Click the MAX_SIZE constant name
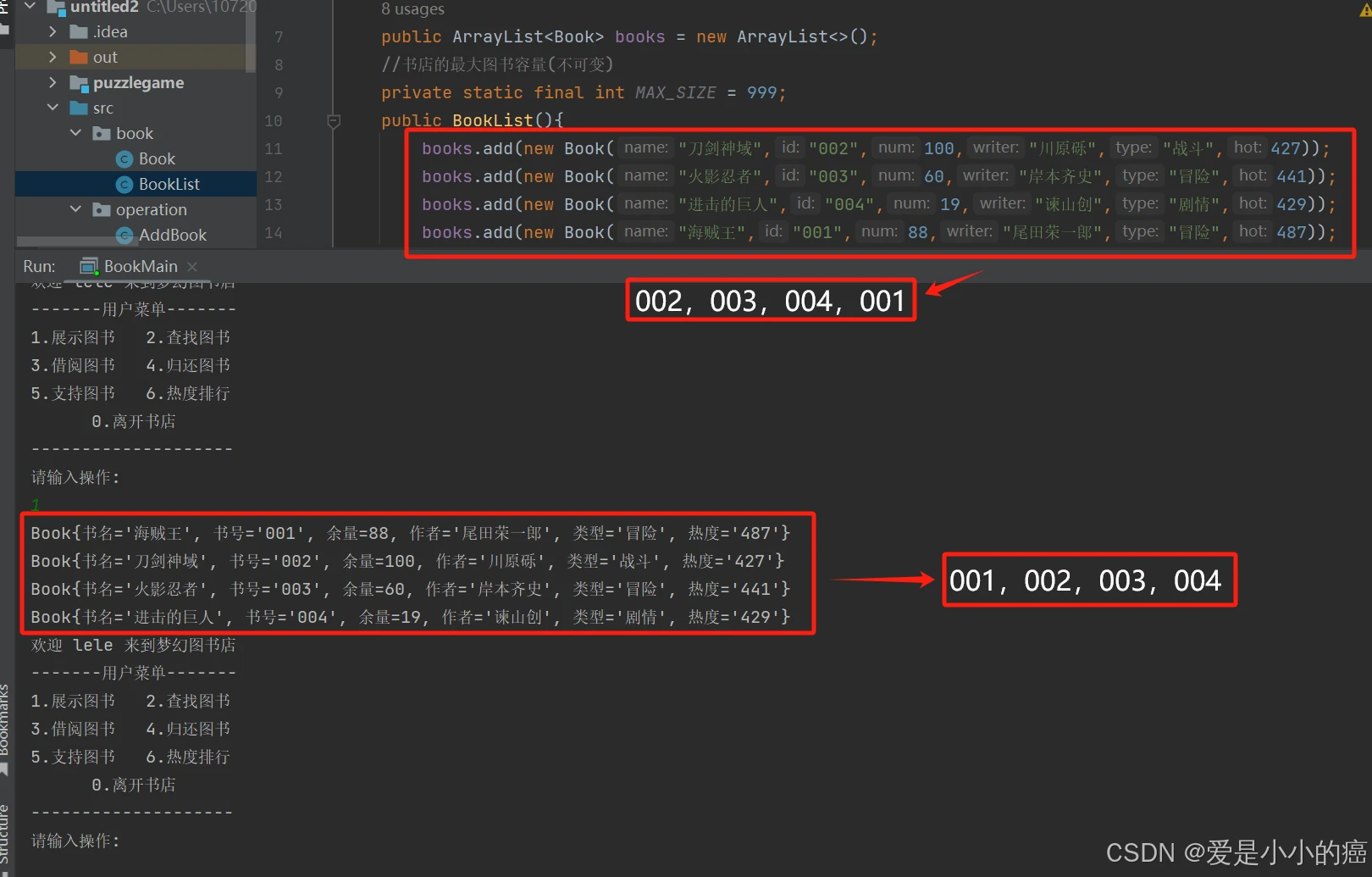Image resolution: width=1372 pixels, height=877 pixels. click(675, 92)
